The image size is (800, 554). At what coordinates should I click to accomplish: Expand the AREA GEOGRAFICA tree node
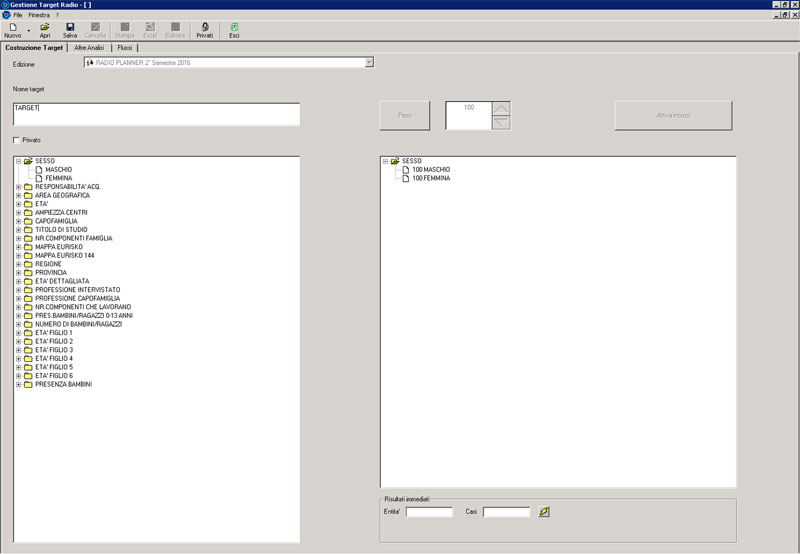click(x=18, y=195)
